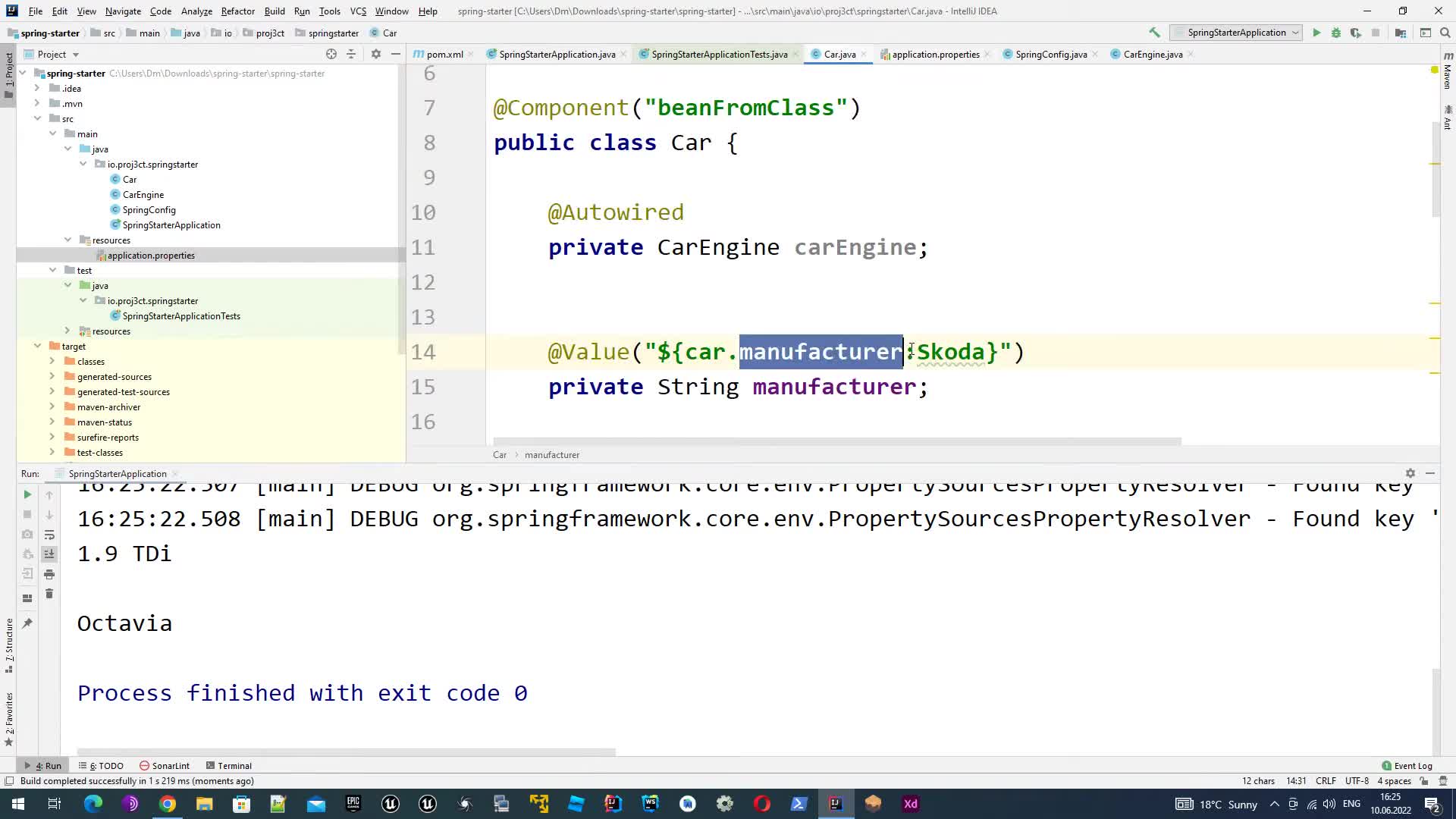Open the Refactor menu
Image resolution: width=1456 pixels, height=819 pixels.
(237, 11)
